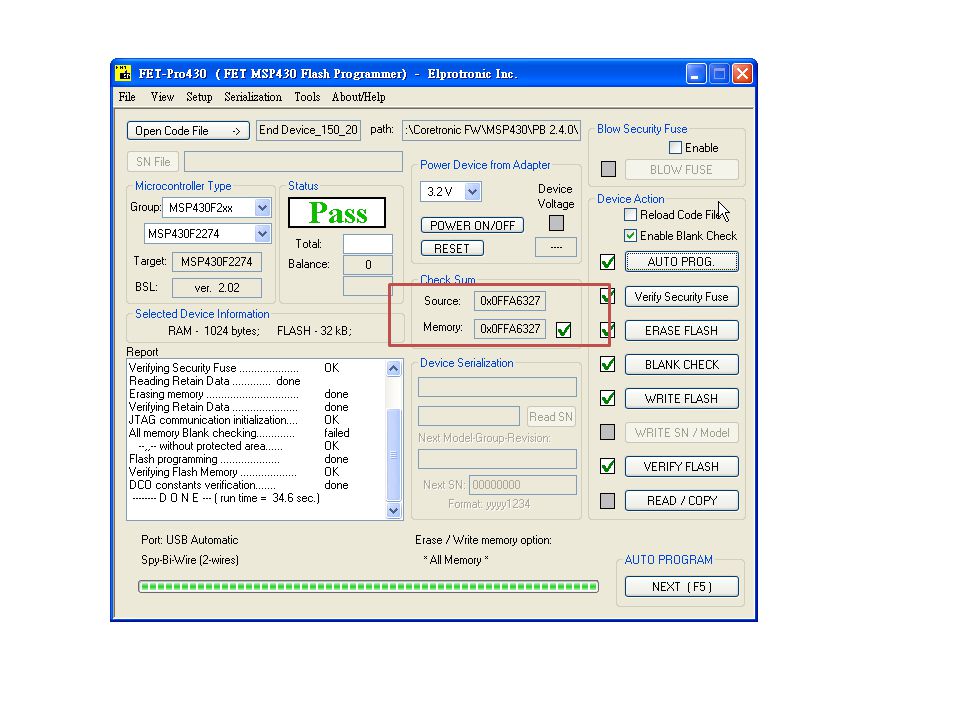Click the AUTO PROG. button
Screen dimensions: 960x720
[681, 261]
